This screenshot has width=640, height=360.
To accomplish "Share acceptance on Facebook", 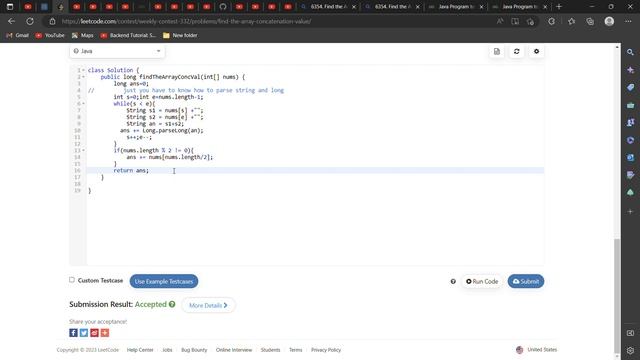I will pos(73,333).
